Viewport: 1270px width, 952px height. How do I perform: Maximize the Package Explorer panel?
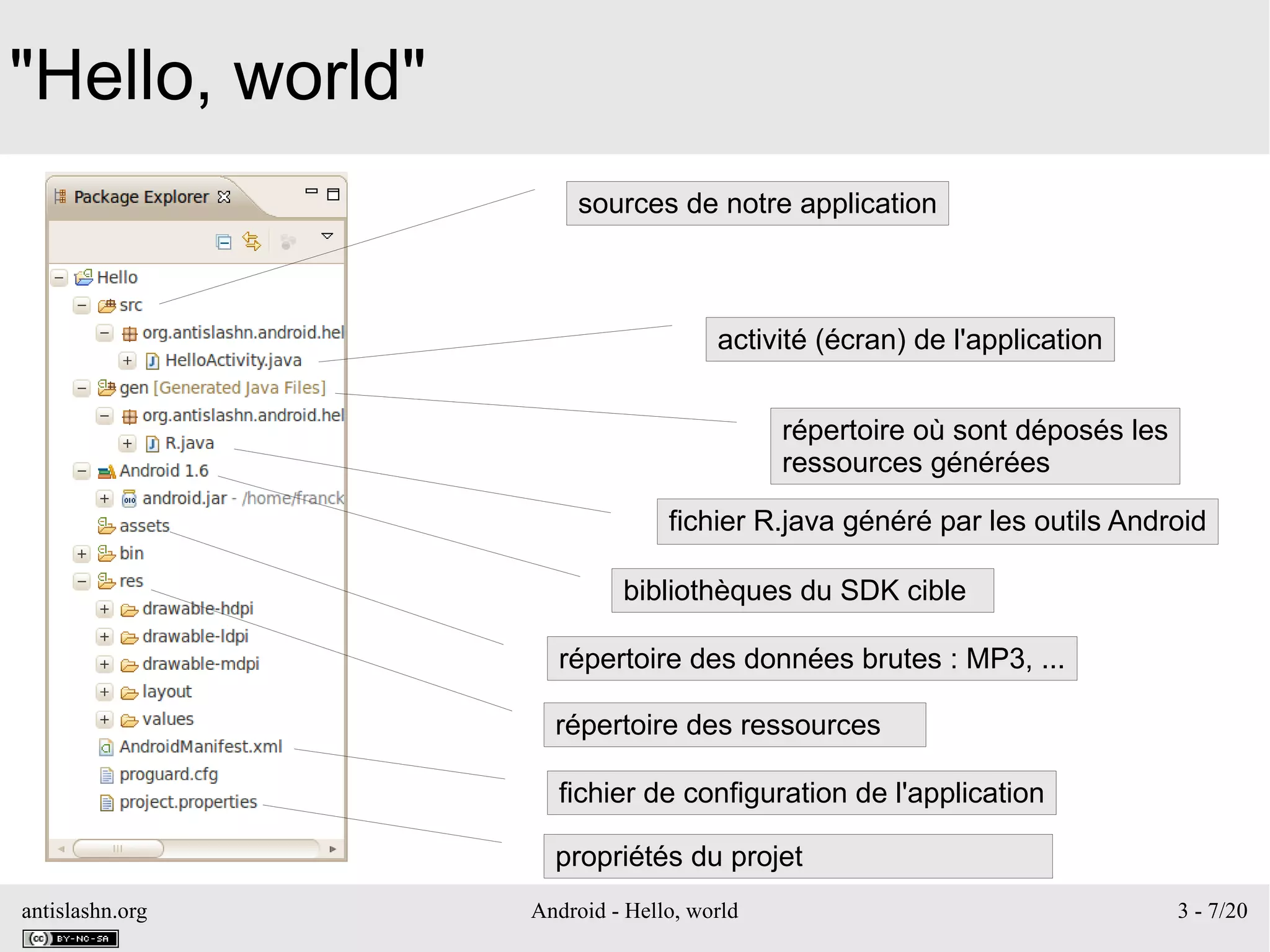coord(333,195)
